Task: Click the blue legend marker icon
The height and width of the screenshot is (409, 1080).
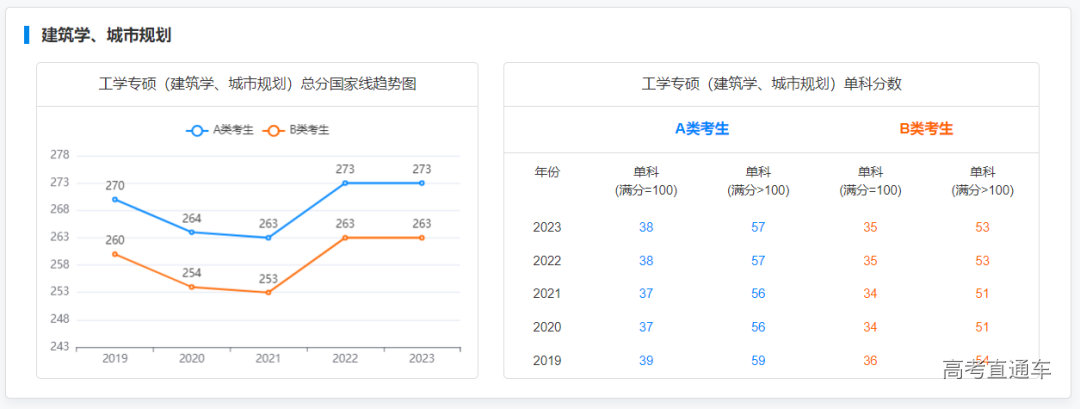Action: [x=197, y=130]
